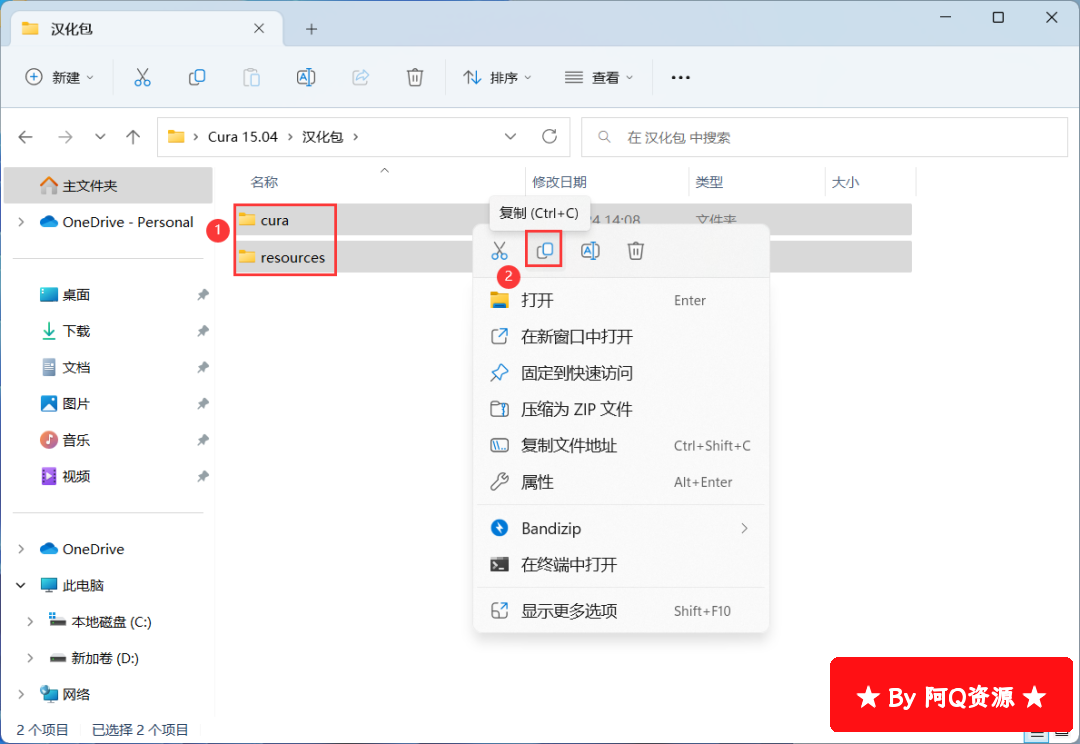The width and height of the screenshot is (1080, 744).
Task: Open the 查看 view dropdown
Action: 599,77
